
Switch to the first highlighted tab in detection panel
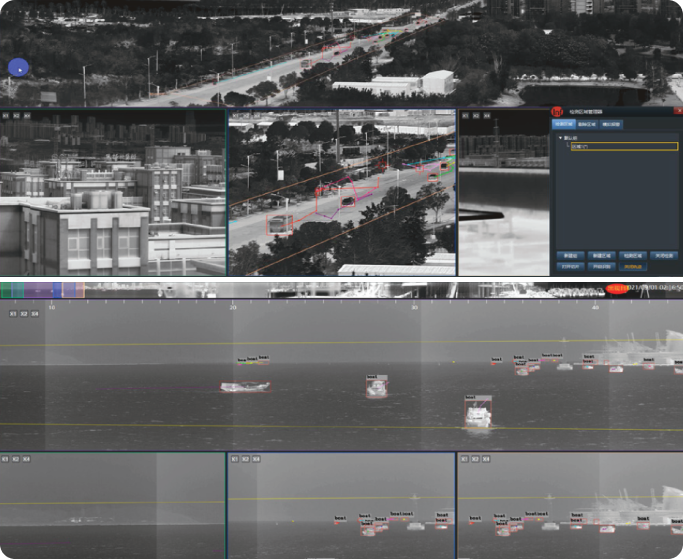[x=564, y=125]
